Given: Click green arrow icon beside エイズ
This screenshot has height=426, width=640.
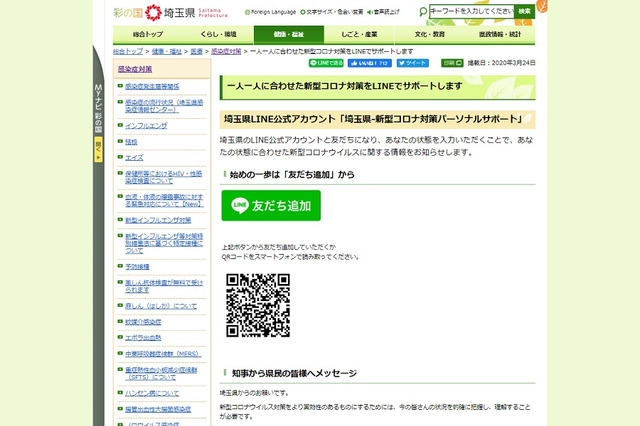Looking at the screenshot, I should (x=120, y=157).
